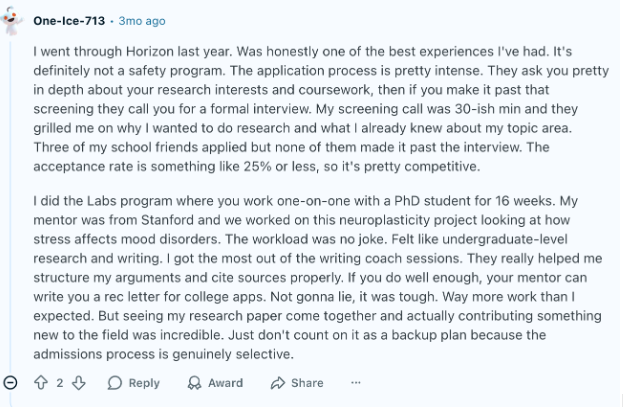The image size is (623, 407).
Task: Open the Snoo avatar of One-Ice-713
Action: tap(11, 21)
